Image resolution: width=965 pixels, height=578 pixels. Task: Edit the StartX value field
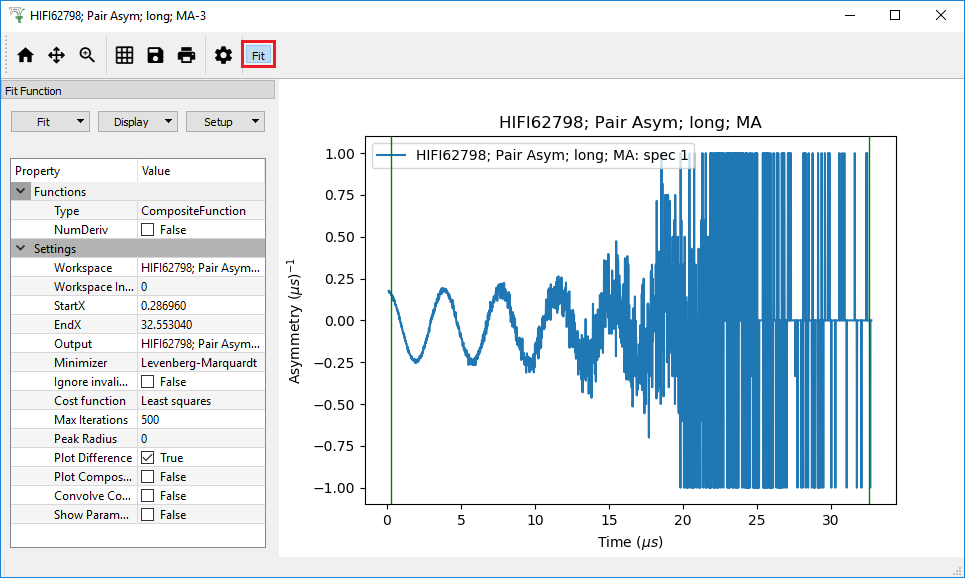(200, 306)
